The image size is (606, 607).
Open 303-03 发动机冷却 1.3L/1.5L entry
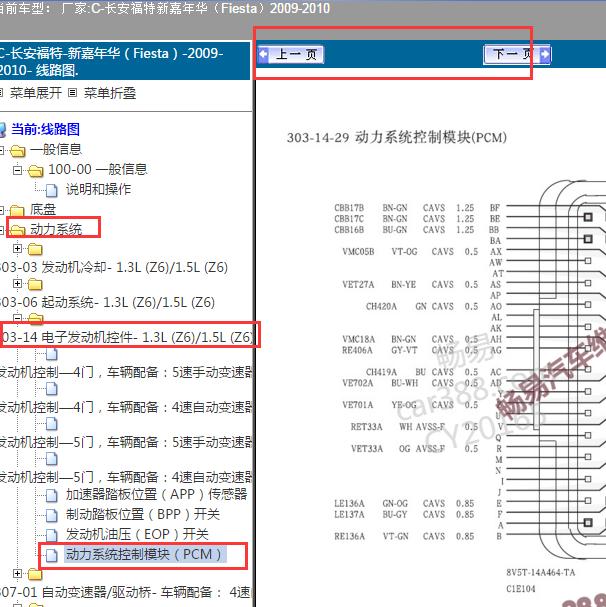click(114, 267)
